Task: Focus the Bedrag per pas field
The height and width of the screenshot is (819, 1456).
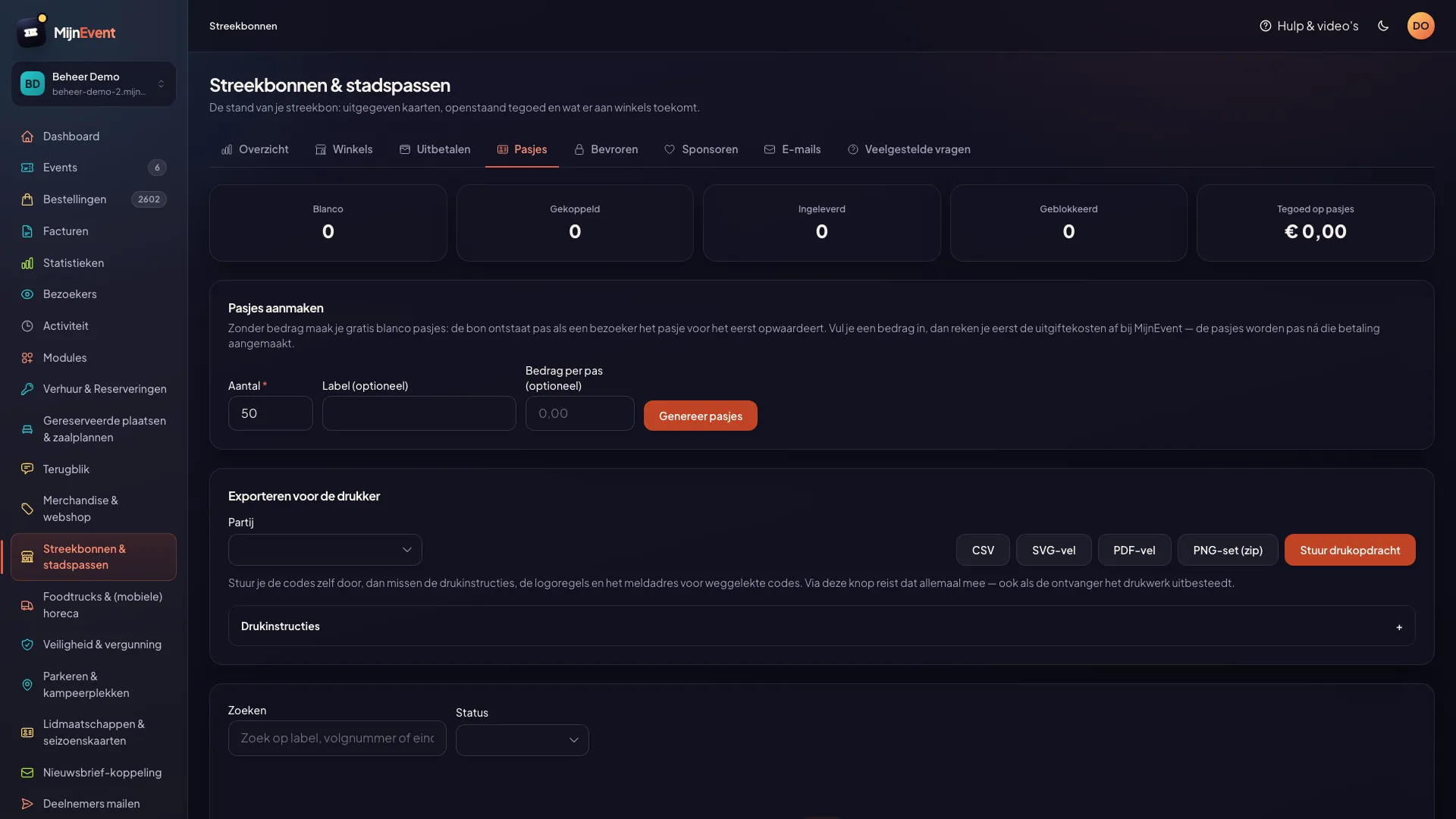Action: (x=579, y=413)
